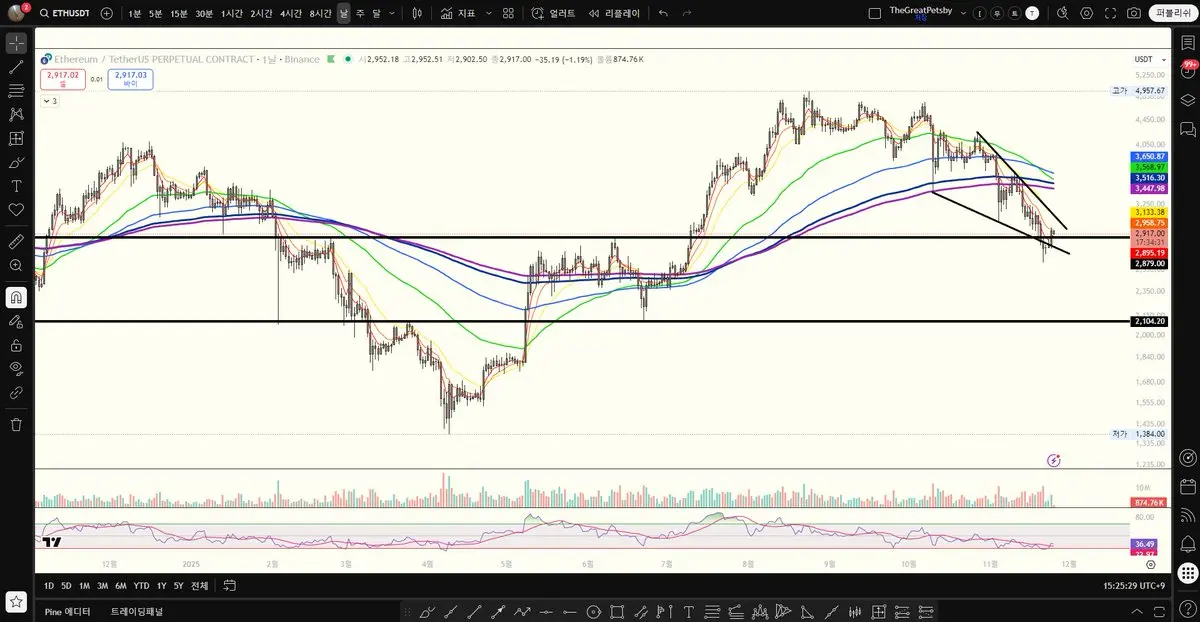
Task: Click the red 2,917.02 sell button
Action: pos(63,79)
